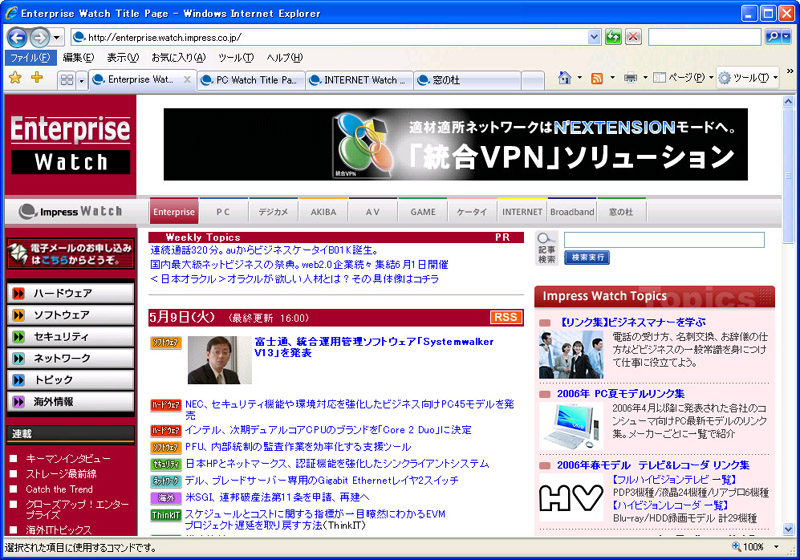Open Home button dropdown arrow
This screenshot has width=800, height=560.
pos(579,78)
